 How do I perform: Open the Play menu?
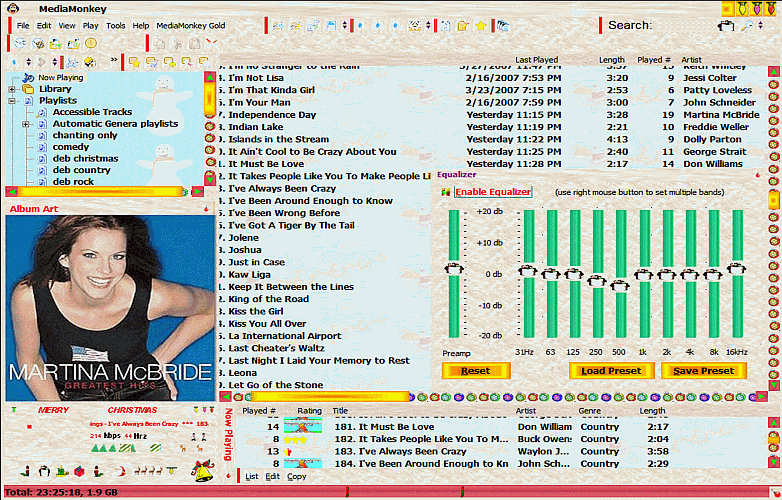pyautogui.click(x=91, y=25)
